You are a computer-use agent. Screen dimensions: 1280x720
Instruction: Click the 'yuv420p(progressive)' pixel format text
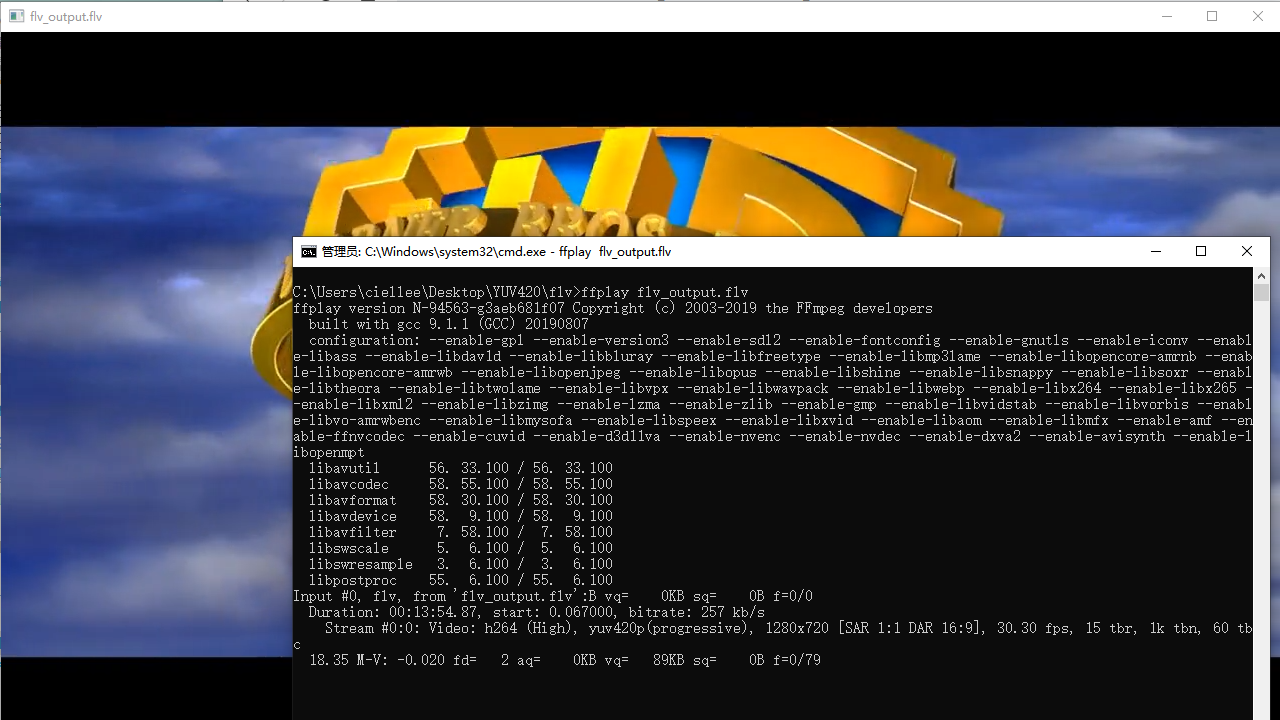pos(668,628)
